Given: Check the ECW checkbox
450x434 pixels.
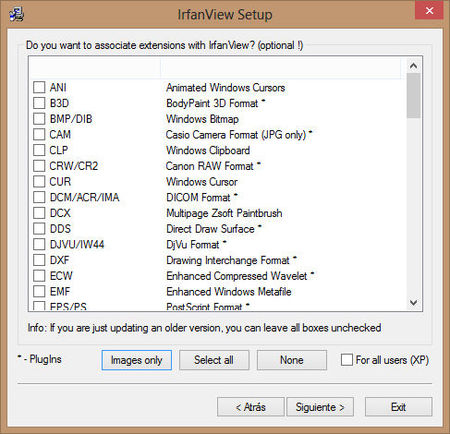Looking at the screenshot, I should (x=39, y=275).
